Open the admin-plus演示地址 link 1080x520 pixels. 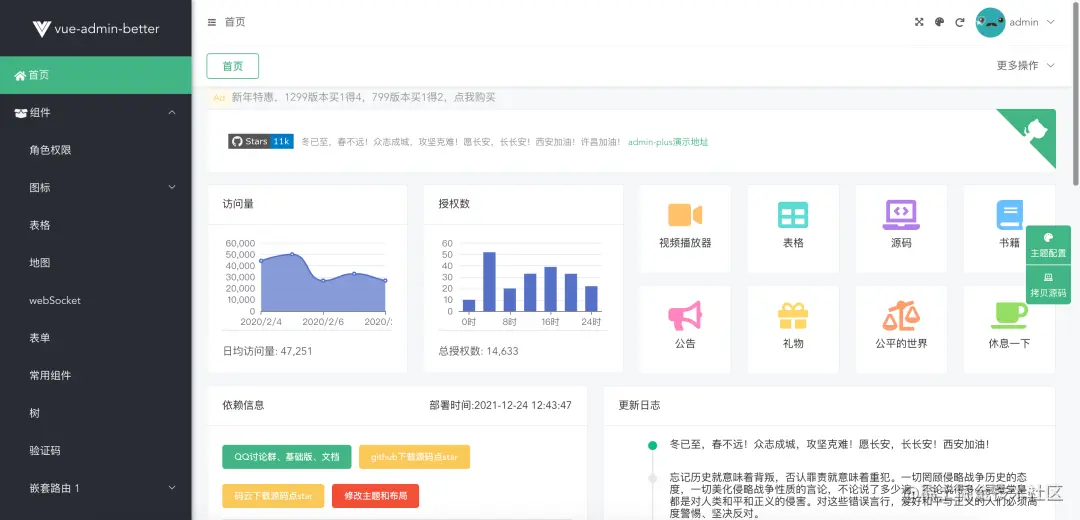pos(668,142)
